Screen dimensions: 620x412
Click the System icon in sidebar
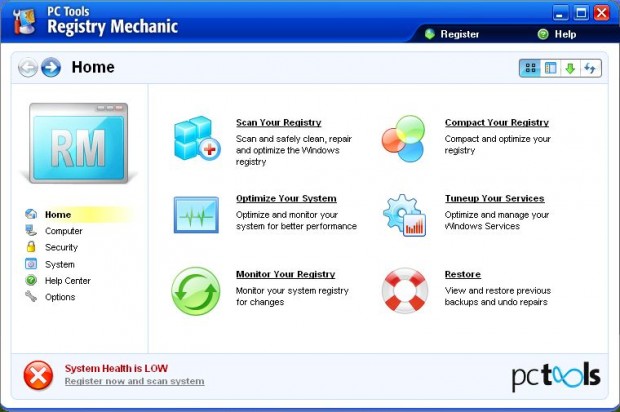(31, 264)
